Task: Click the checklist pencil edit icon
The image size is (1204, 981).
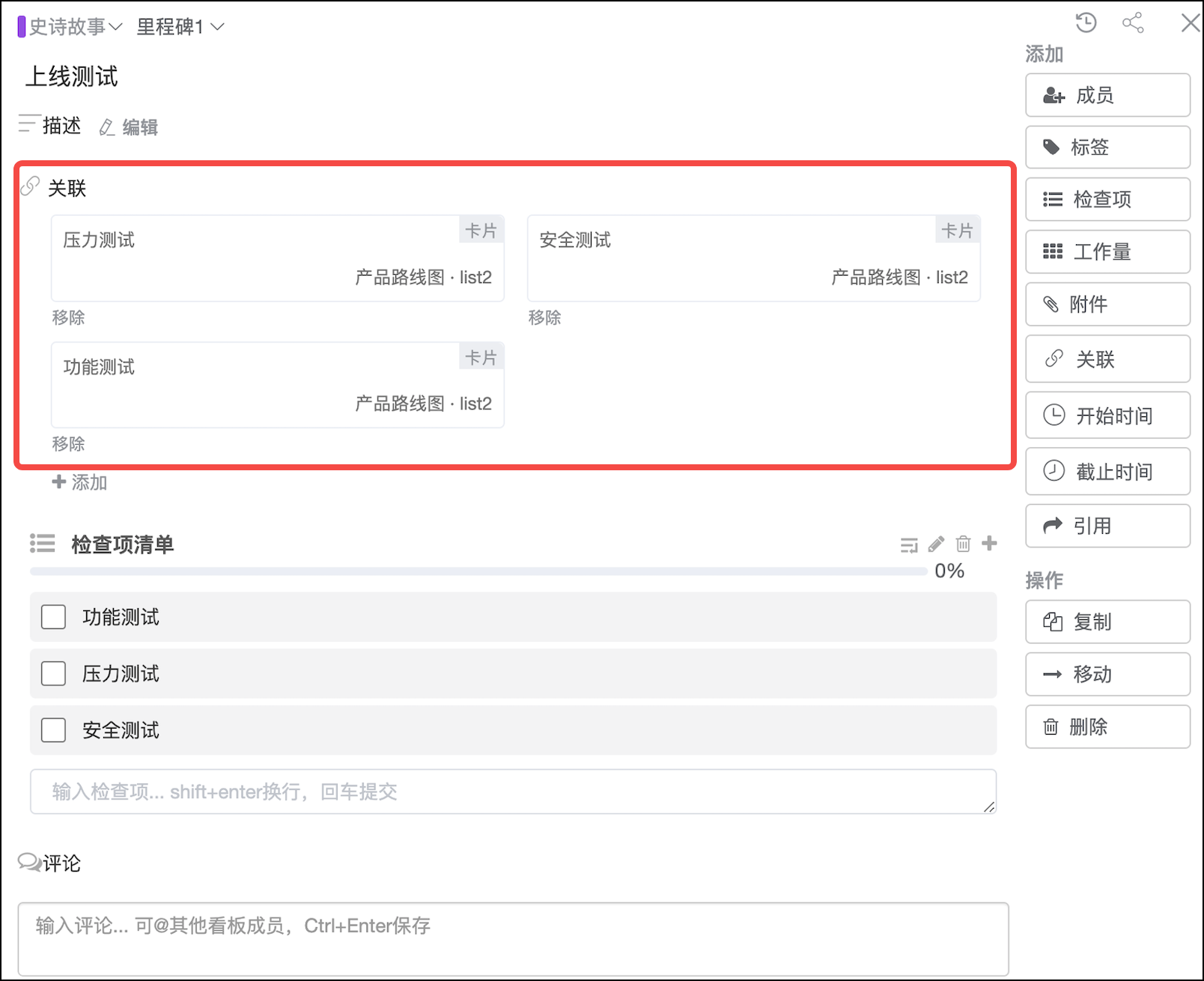Action: pyautogui.click(x=936, y=544)
